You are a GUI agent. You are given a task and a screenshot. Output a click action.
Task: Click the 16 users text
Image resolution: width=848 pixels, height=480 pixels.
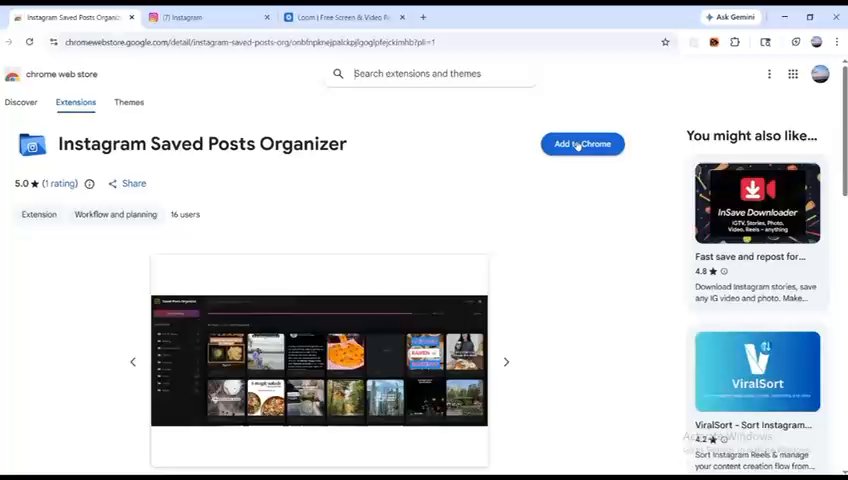185,215
